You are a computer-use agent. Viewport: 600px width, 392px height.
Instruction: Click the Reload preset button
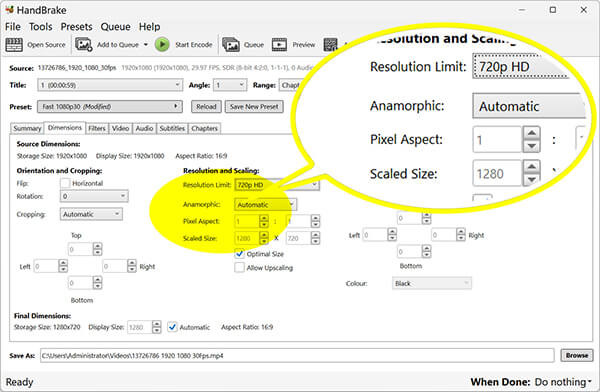(x=206, y=107)
